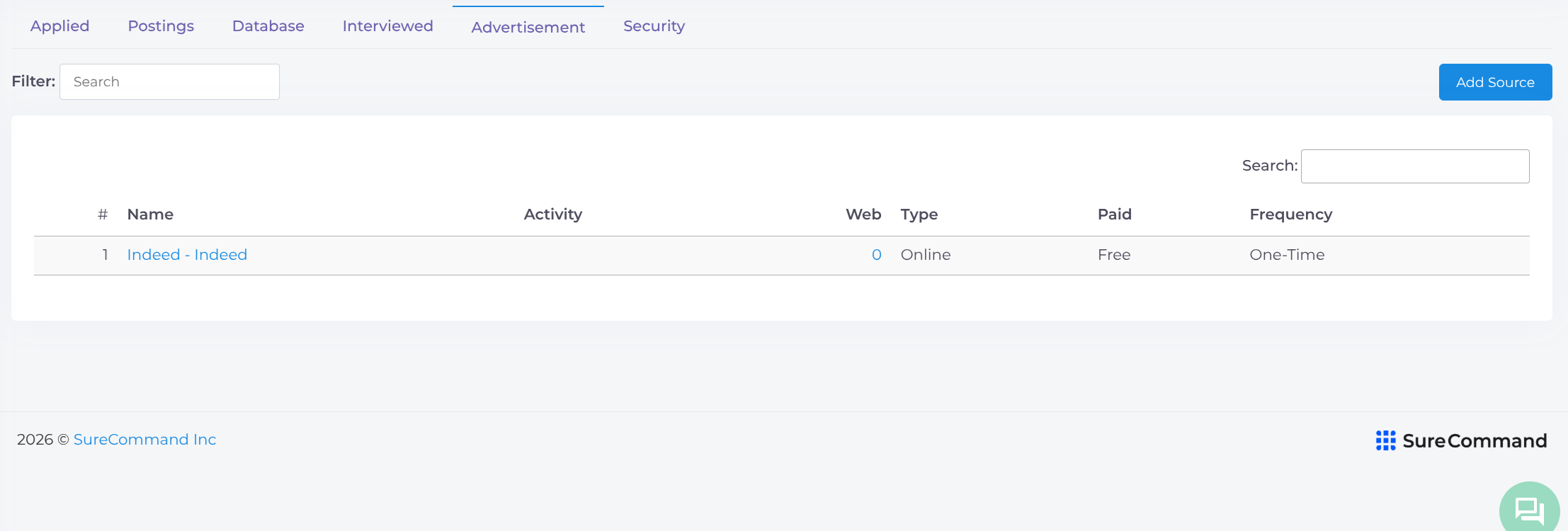Visit the SureCommand Inc footer link
Image resolution: width=1568 pixels, height=531 pixels.
(144, 440)
